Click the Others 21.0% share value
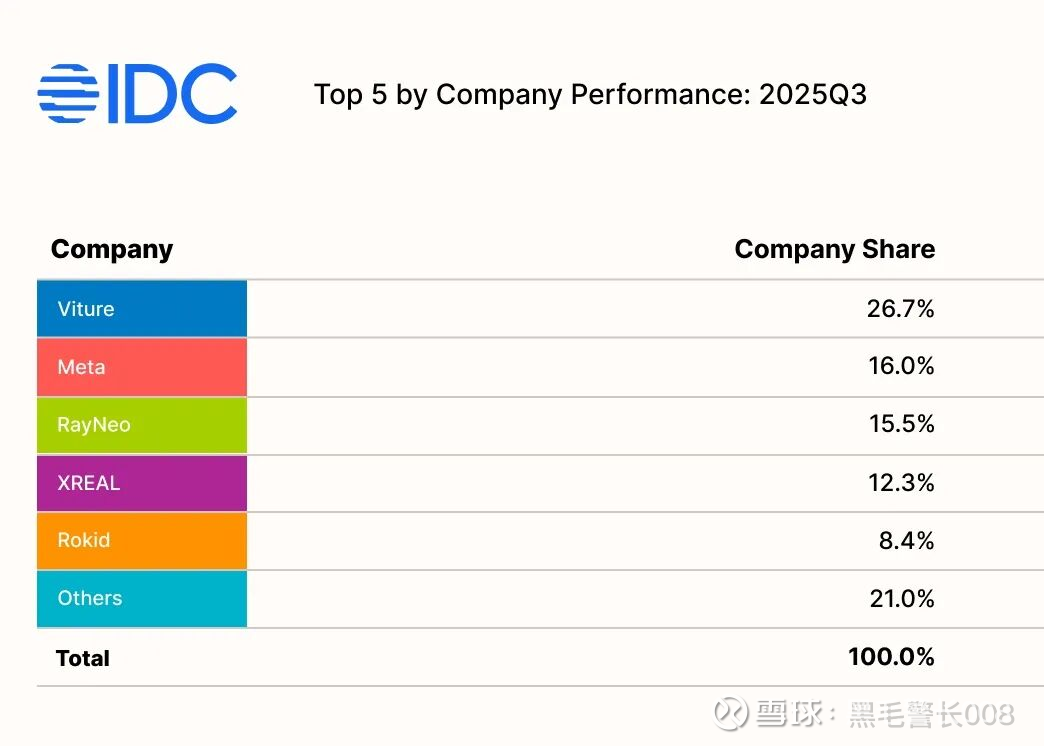This screenshot has width=1044, height=746. [x=900, y=599]
